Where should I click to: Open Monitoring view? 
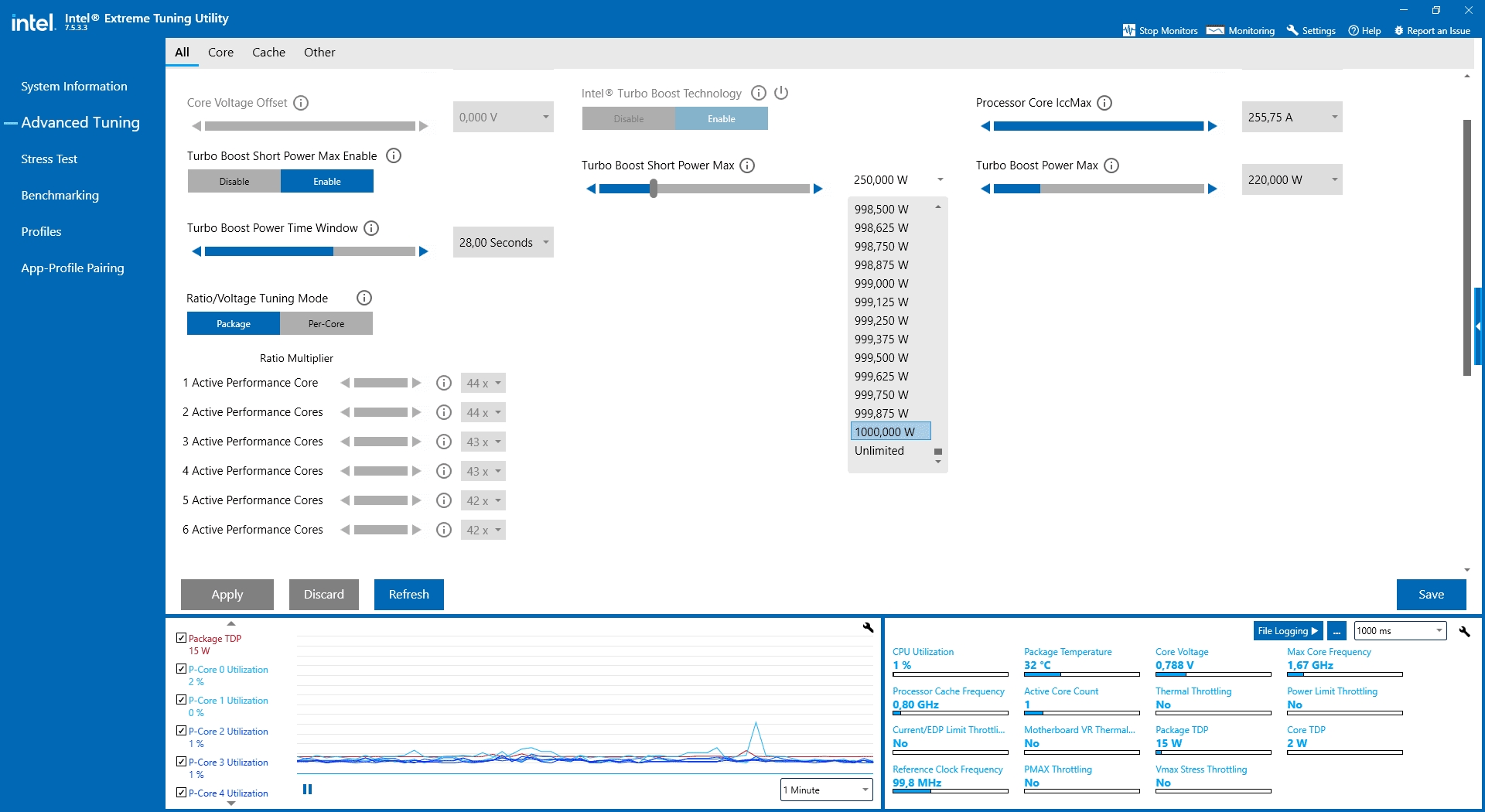[1241, 31]
